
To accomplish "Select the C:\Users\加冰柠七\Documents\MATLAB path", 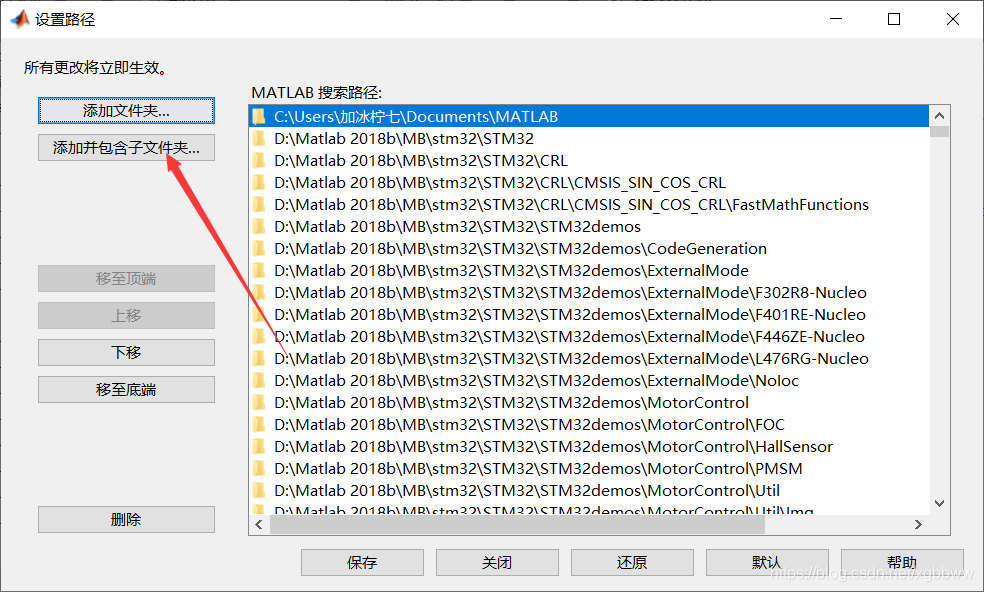I will (589, 116).
